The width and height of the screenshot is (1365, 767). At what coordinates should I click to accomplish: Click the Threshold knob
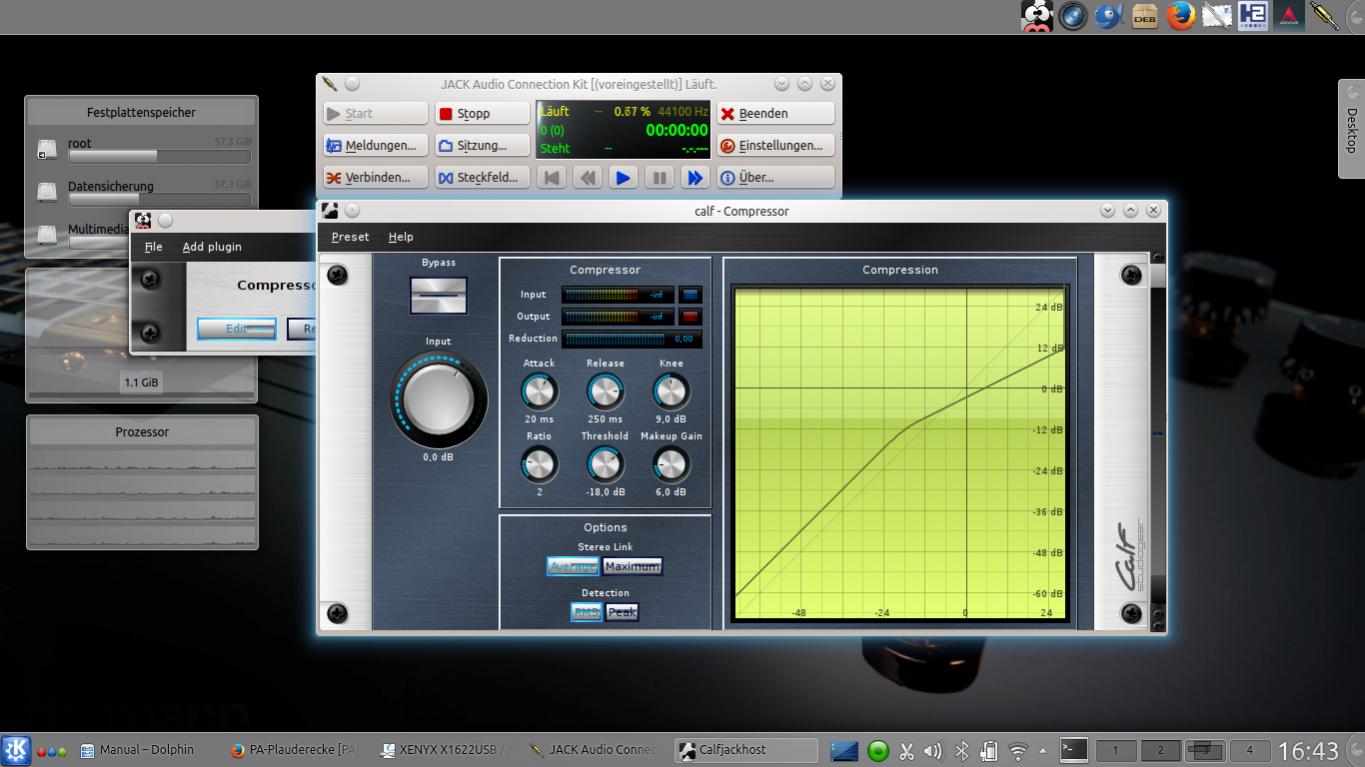point(605,464)
